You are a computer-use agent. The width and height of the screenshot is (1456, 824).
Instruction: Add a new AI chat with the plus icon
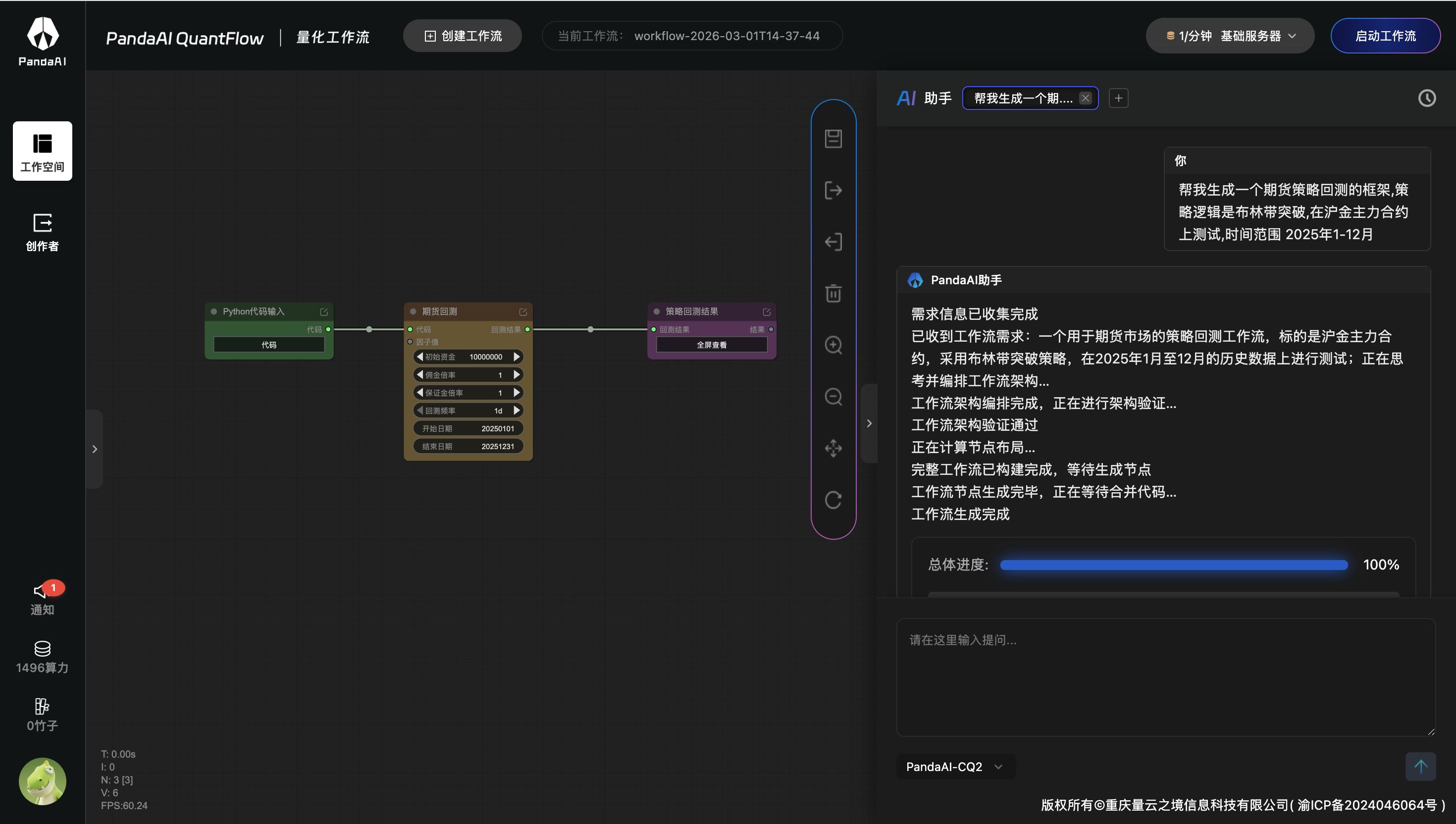point(1118,98)
